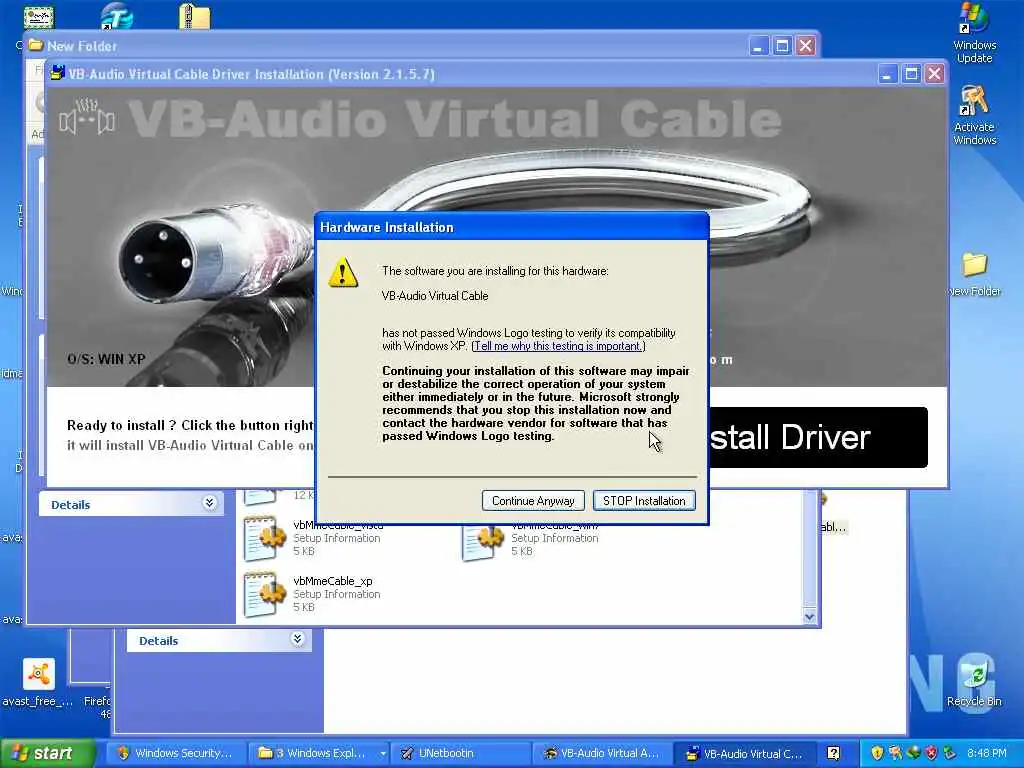This screenshot has width=1024, height=768.
Task: Close the VB-Audio Virtual Cable installer window
Action: tap(935, 74)
